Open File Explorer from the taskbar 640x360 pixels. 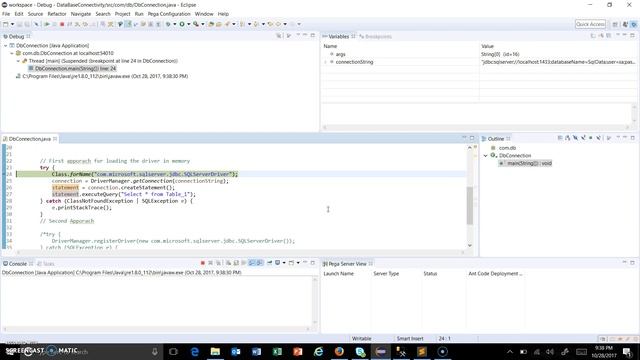215,351
